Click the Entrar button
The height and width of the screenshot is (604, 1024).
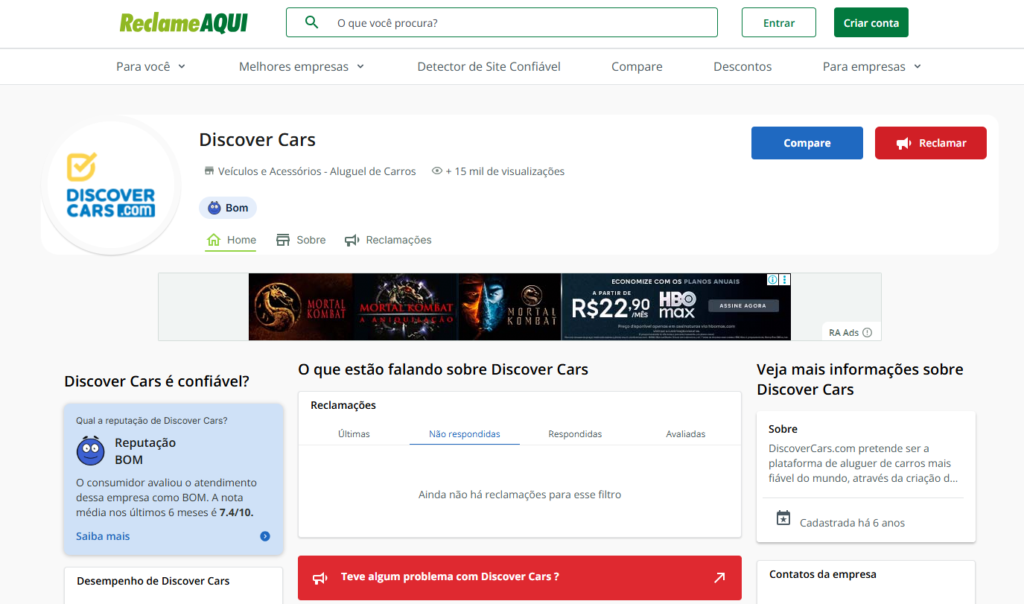778,22
